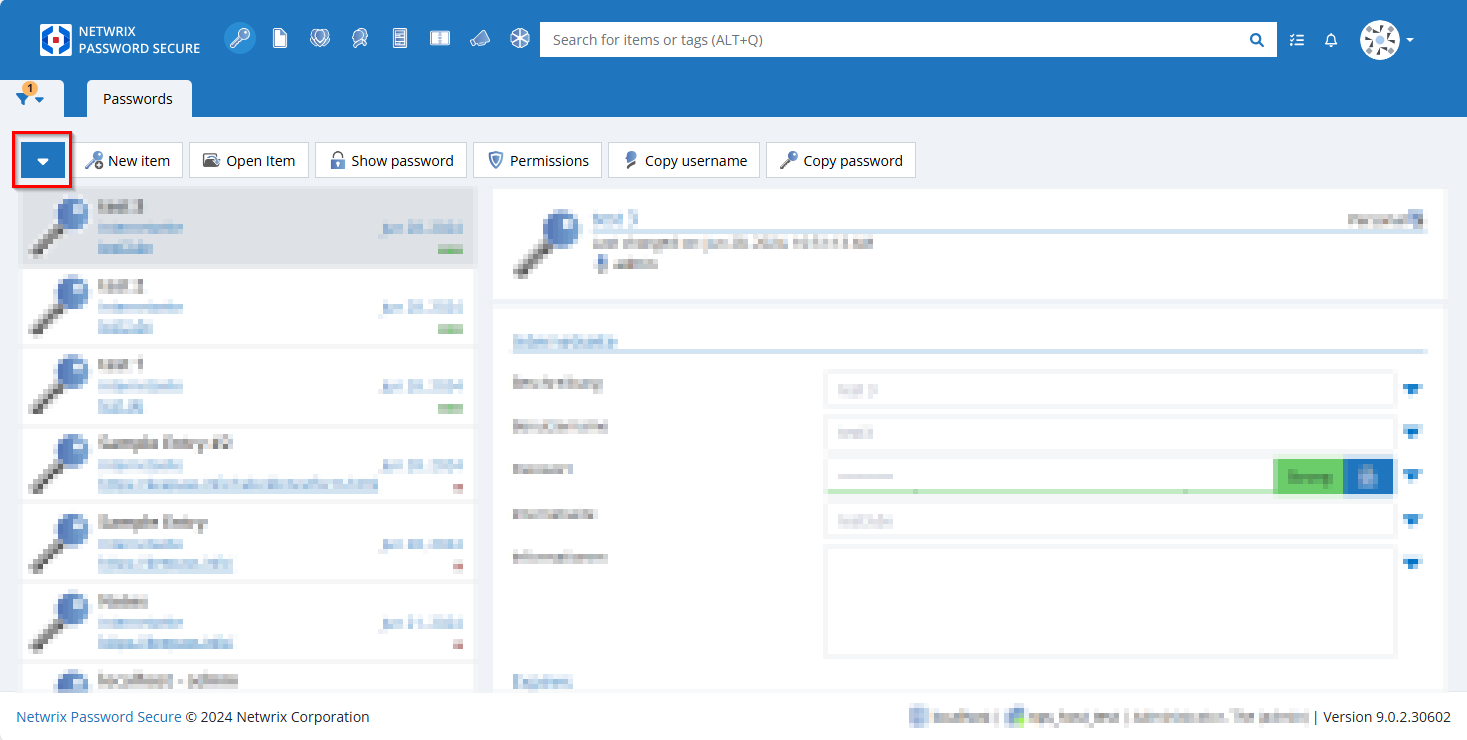The width and height of the screenshot is (1467, 740).
Task: Select the Sample Entry #2 password row
Action: click(248, 465)
